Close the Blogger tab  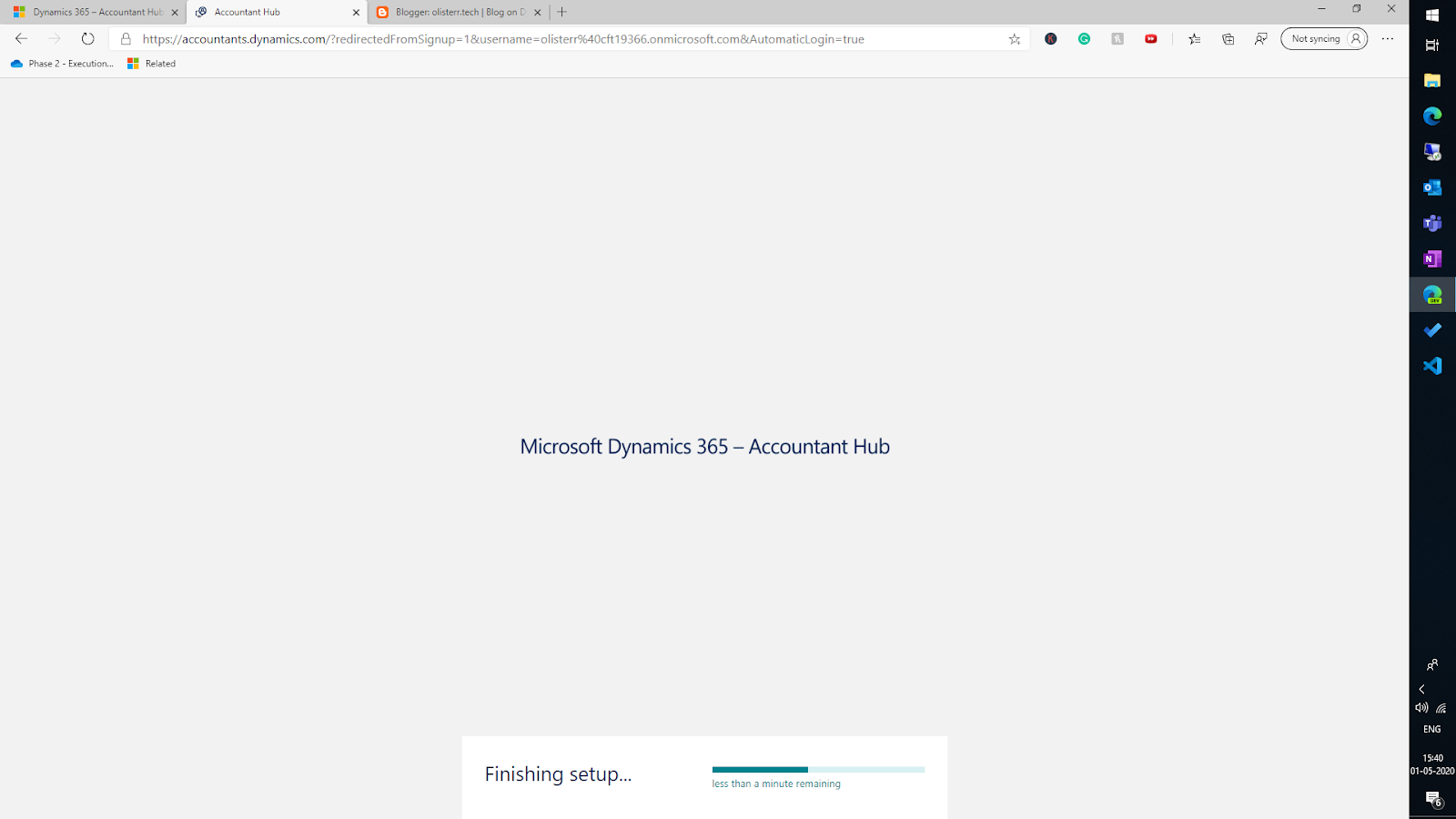click(538, 13)
